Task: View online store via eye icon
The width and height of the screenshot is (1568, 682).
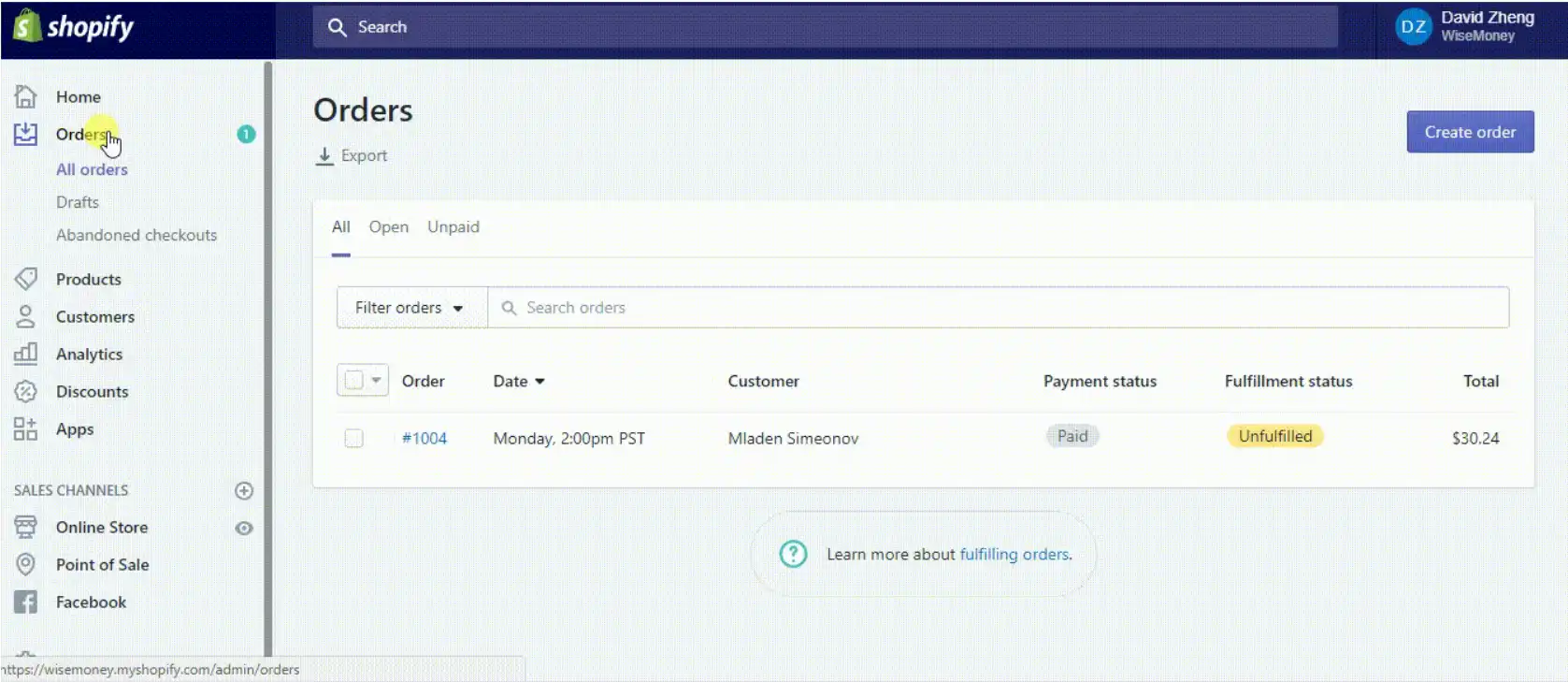Action: (x=244, y=528)
